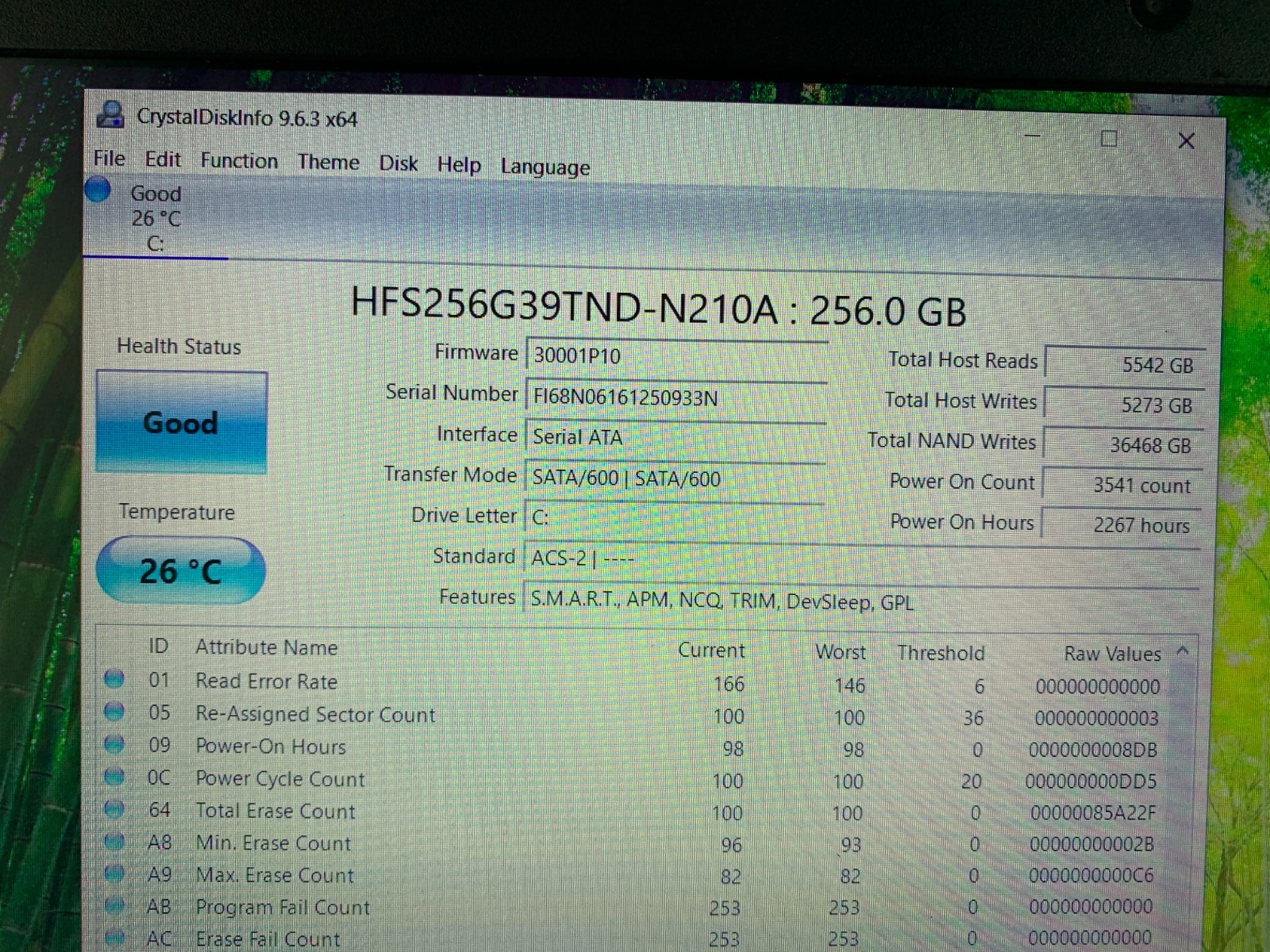Click status orb of Power Cycle Count row
The height and width of the screenshot is (952, 1270).
pyautogui.click(x=114, y=777)
